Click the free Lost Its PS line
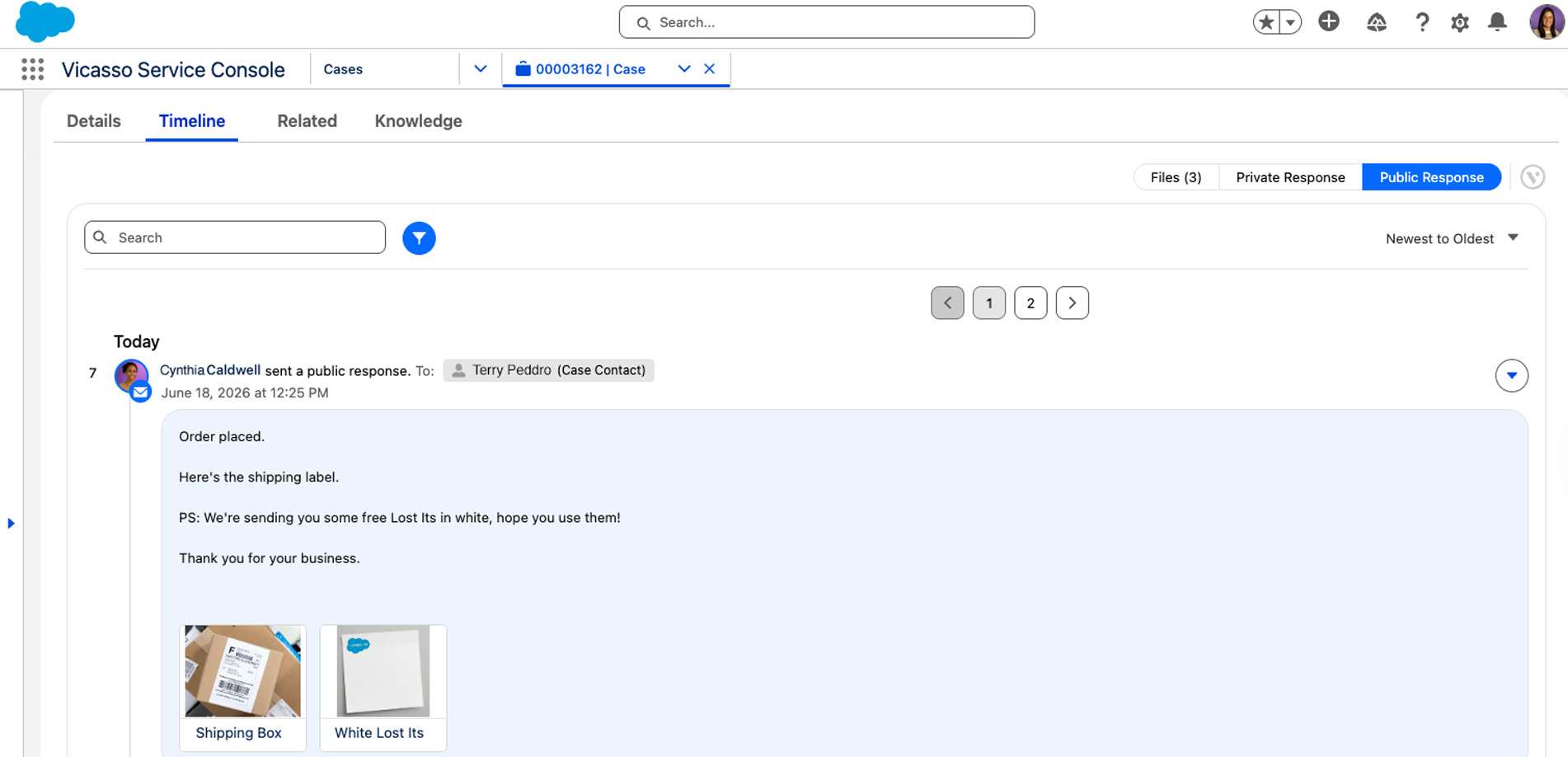This screenshot has height=757, width=1568. (x=400, y=518)
